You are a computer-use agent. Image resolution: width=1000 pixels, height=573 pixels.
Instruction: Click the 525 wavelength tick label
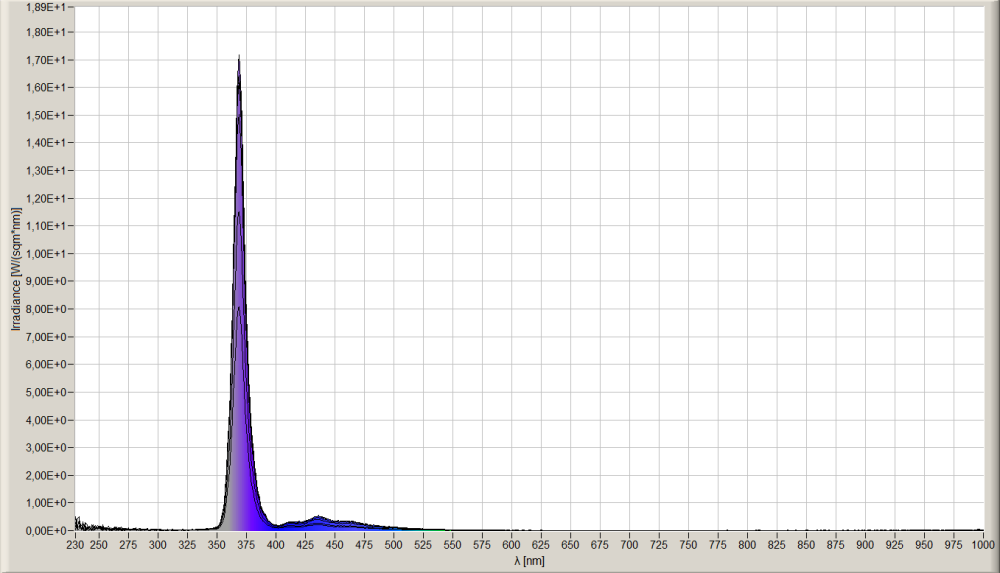[x=423, y=545]
